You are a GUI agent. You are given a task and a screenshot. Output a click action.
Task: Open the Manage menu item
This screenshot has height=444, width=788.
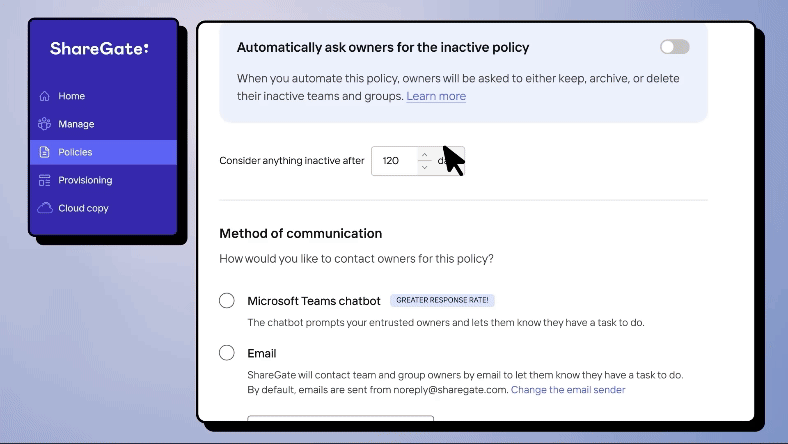104,124
